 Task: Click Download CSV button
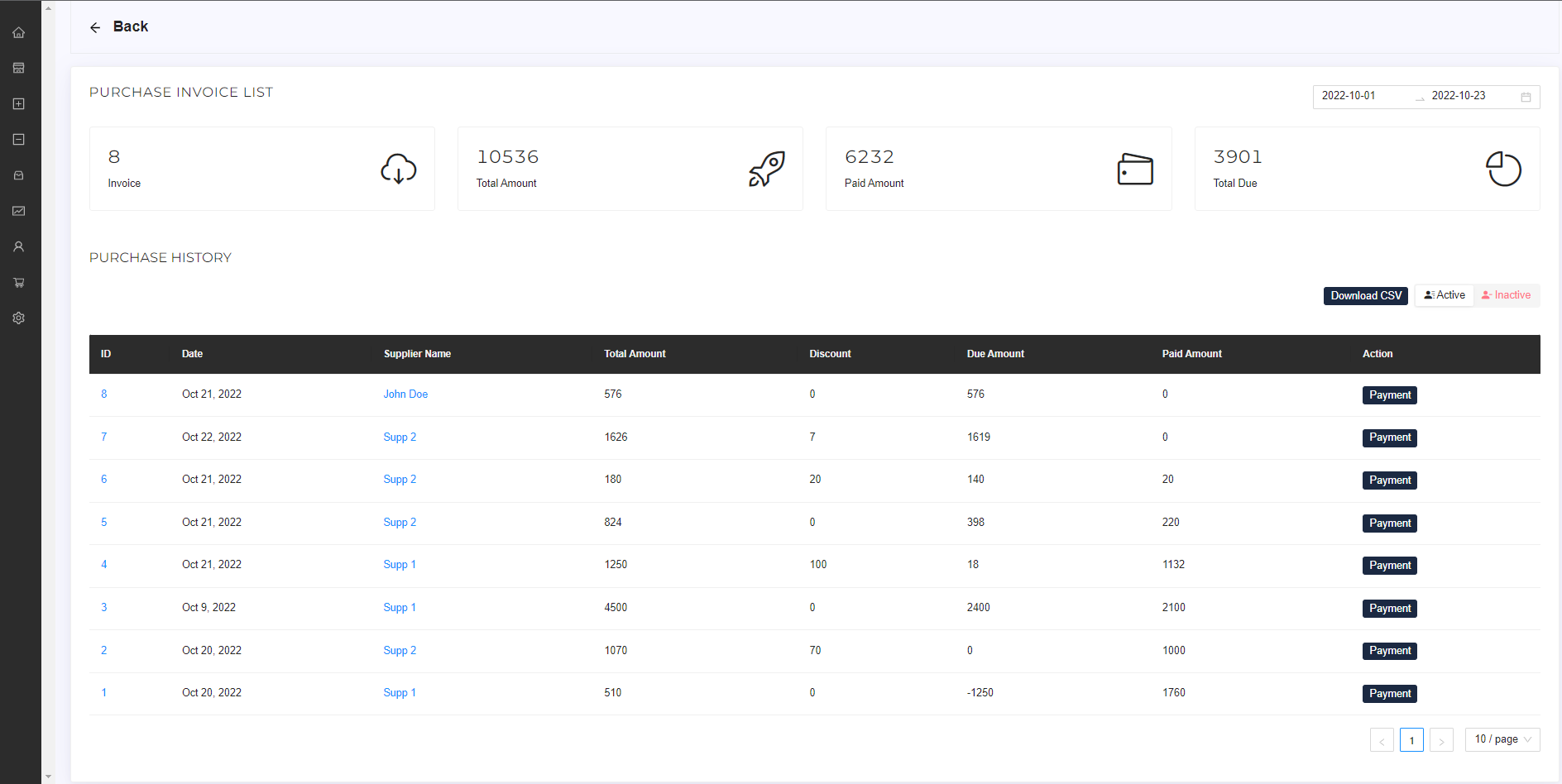click(1365, 295)
